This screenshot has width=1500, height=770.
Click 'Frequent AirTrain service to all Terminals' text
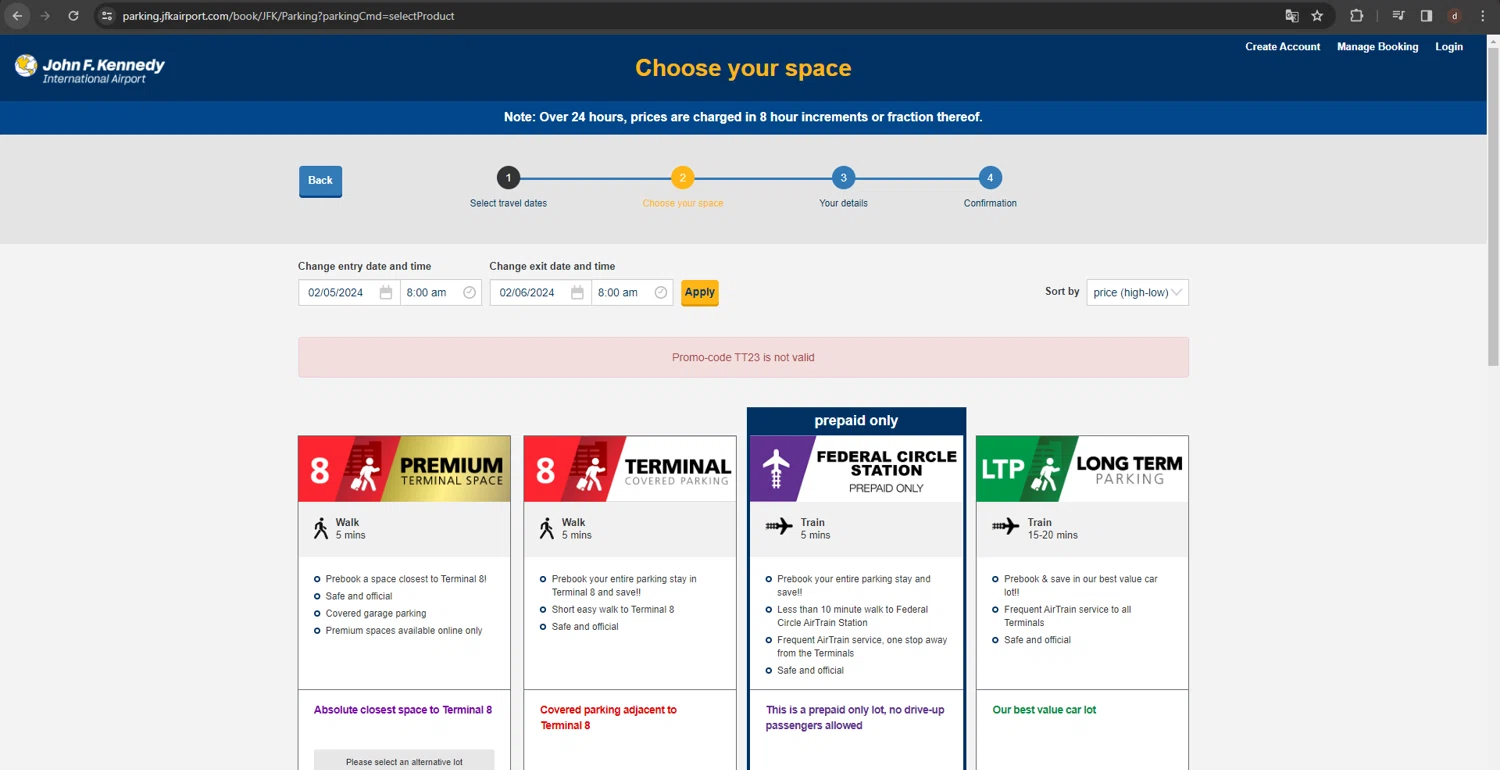(1068, 616)
